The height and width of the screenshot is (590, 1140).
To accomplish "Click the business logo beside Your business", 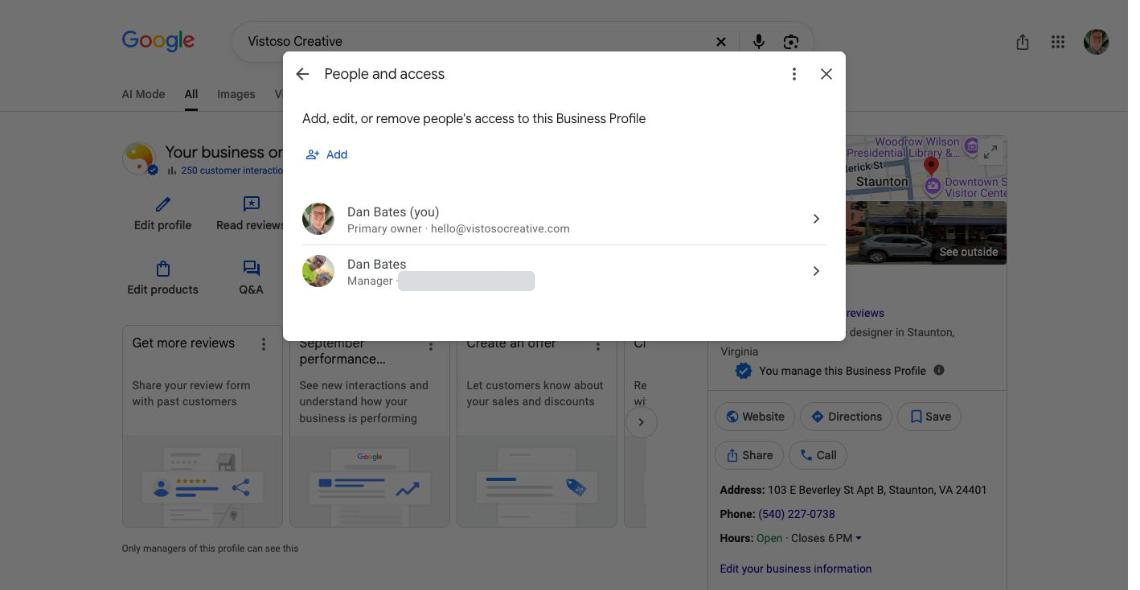I will (139, 158).
